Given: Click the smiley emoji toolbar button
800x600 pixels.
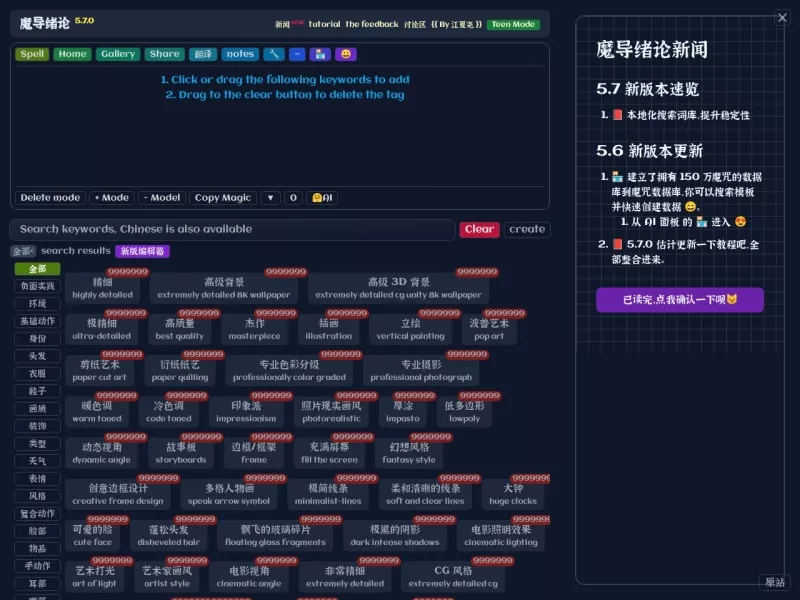Looking at the screenshot, I should click(346, 54).
